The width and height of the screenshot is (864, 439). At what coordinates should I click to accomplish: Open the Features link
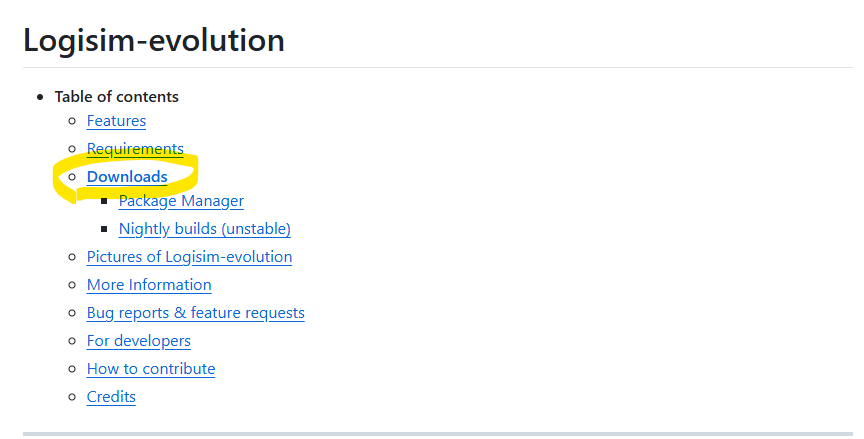(116, 121)
